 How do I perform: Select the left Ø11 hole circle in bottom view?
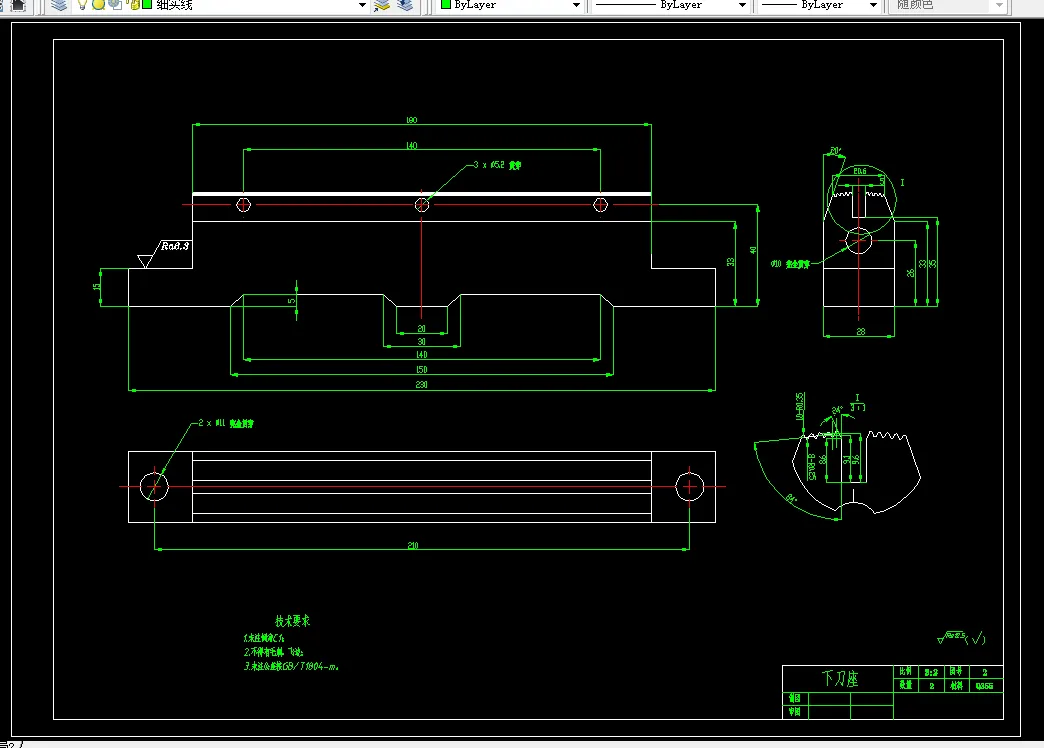(154, 487)
